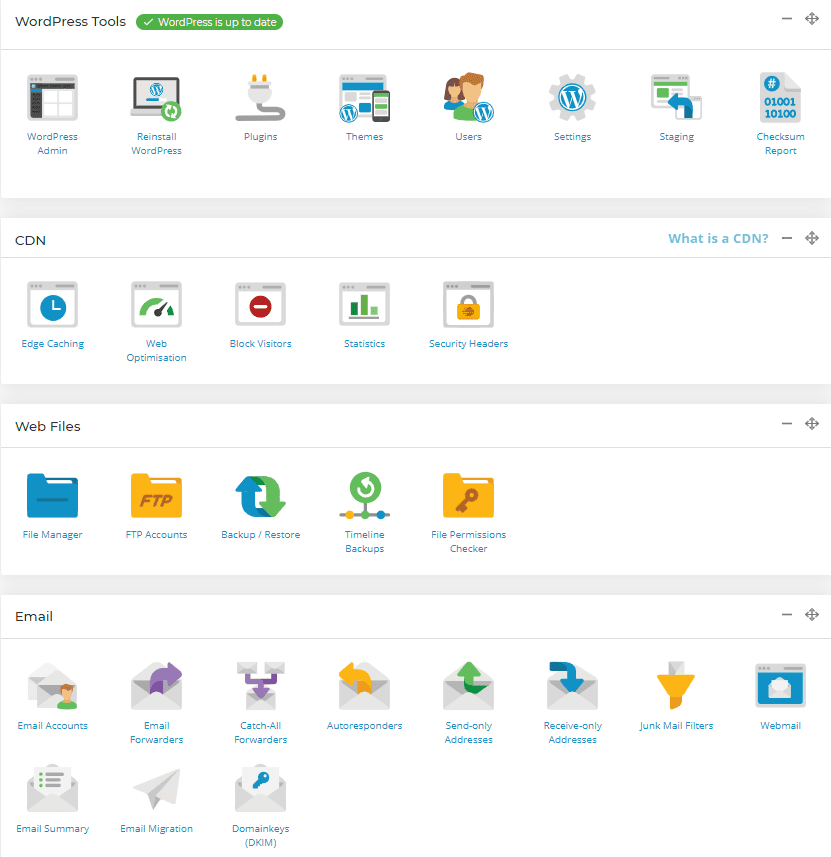Collapse the WordPress Tools section
Screen dimensions: 831x857
[787, 19]
